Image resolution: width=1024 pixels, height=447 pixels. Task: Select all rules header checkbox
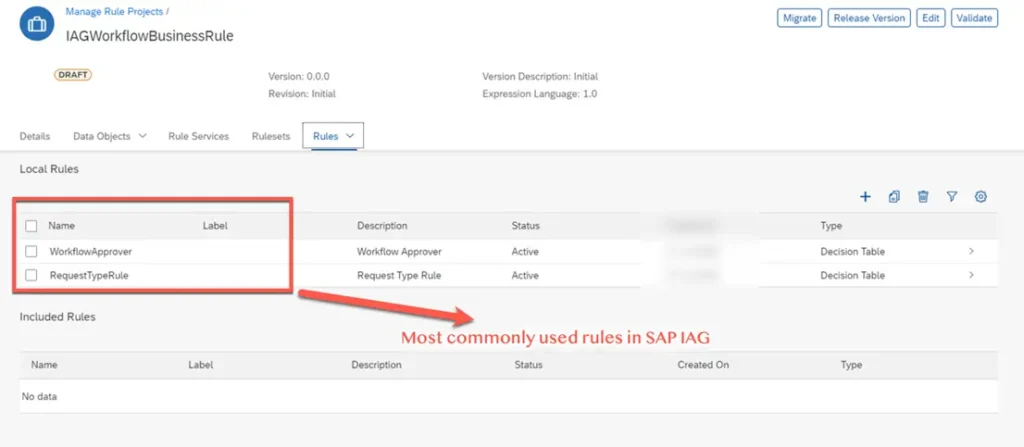32,226
